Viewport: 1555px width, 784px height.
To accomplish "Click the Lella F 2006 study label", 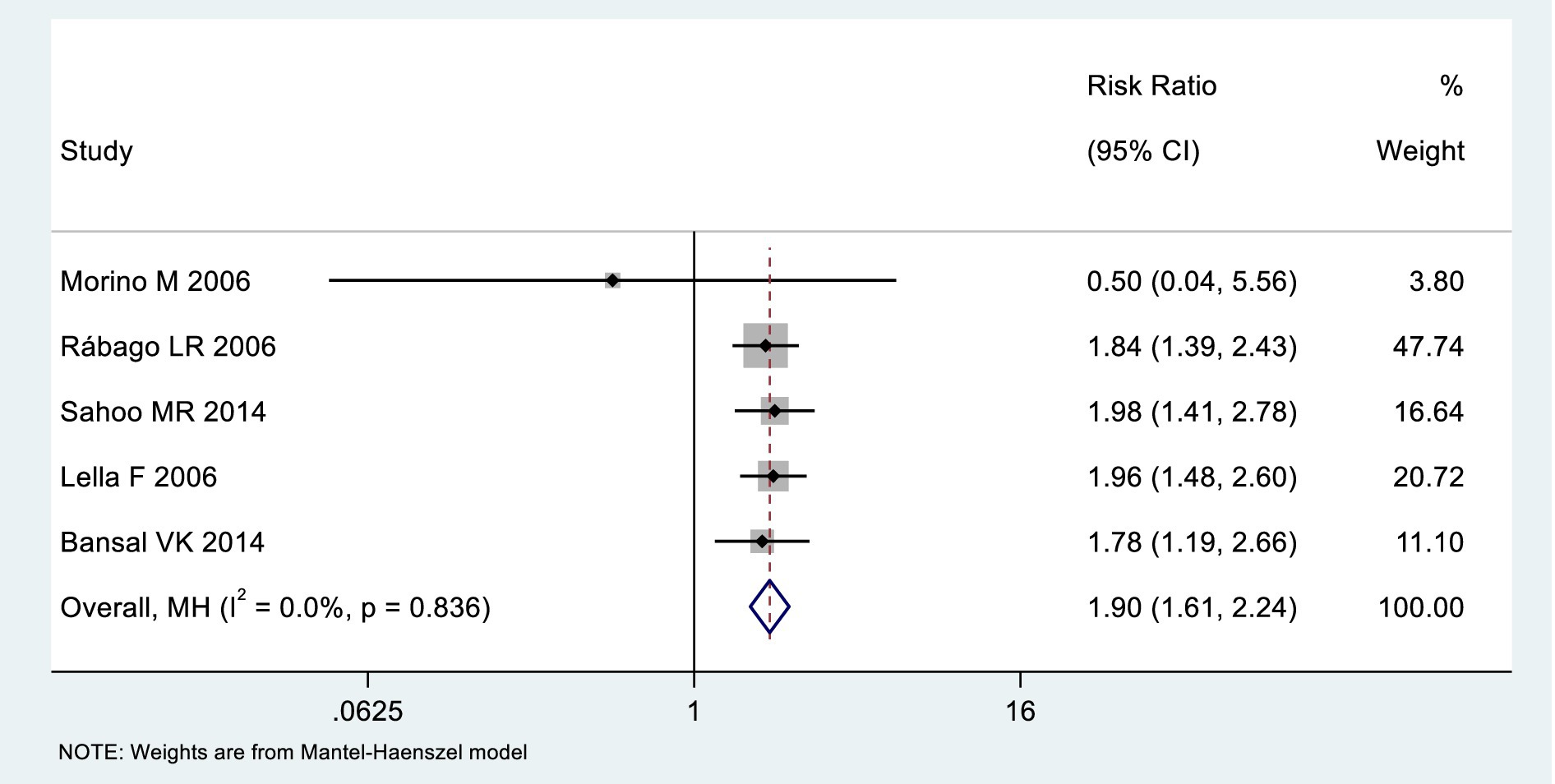I will [x=139, y=477].
